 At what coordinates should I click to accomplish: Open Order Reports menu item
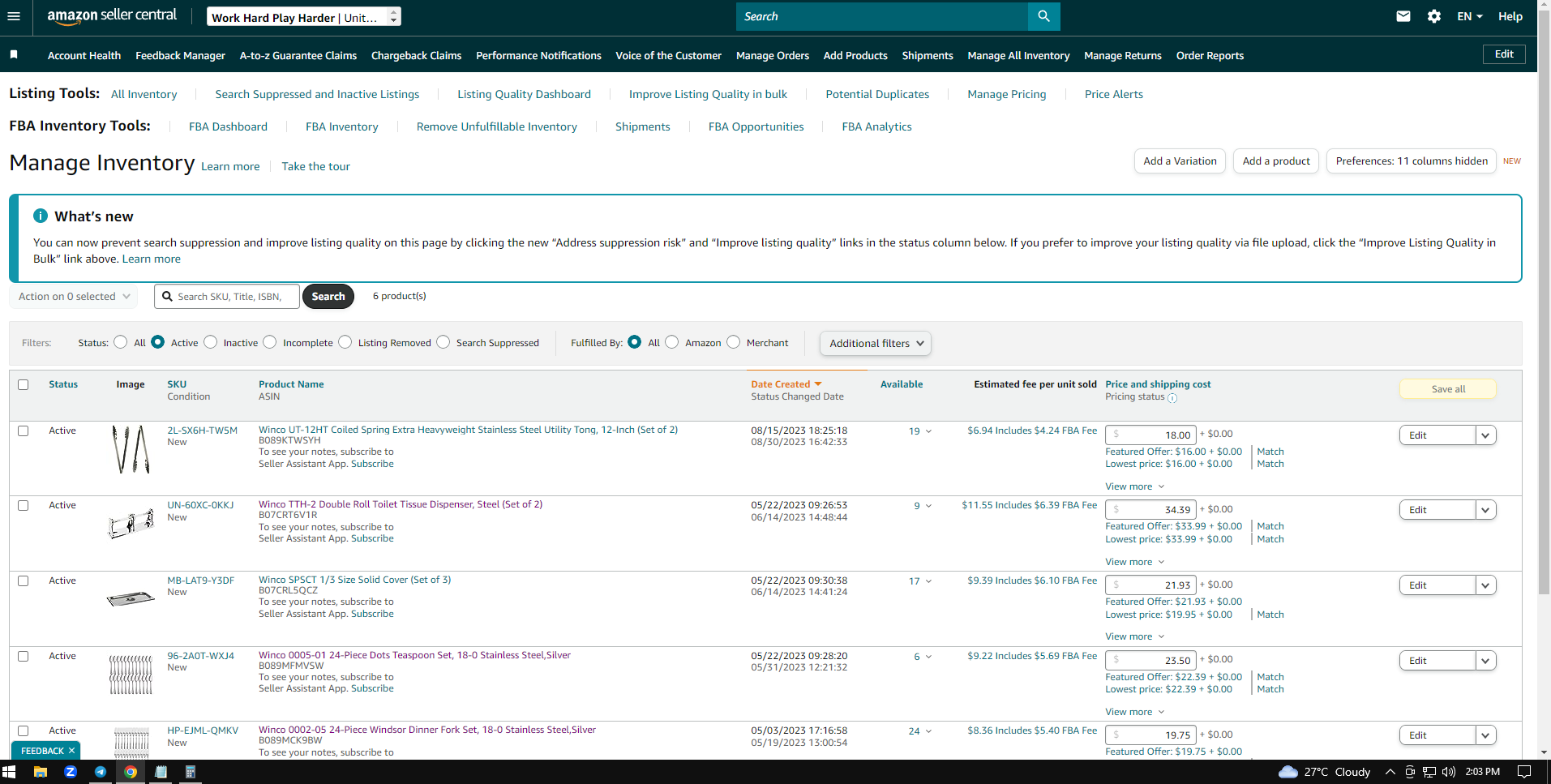[1210, 55]
